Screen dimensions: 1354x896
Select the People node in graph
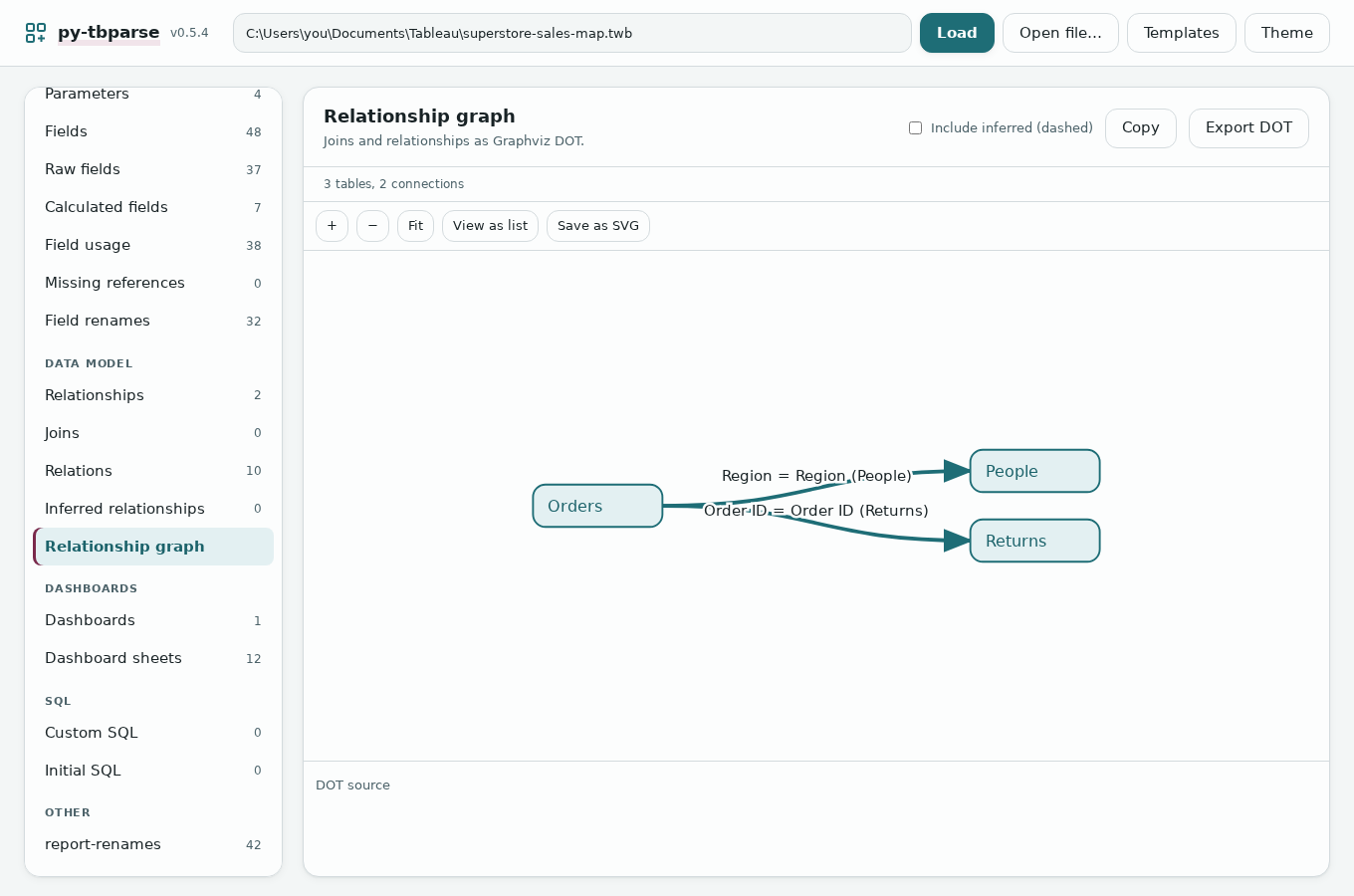pyautogui.click(x=1034, y=471)
